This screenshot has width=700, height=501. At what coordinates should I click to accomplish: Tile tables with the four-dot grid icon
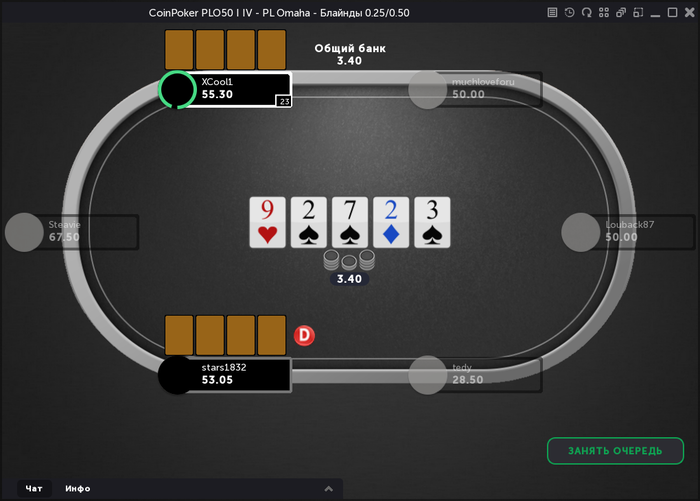pos(604,13)
